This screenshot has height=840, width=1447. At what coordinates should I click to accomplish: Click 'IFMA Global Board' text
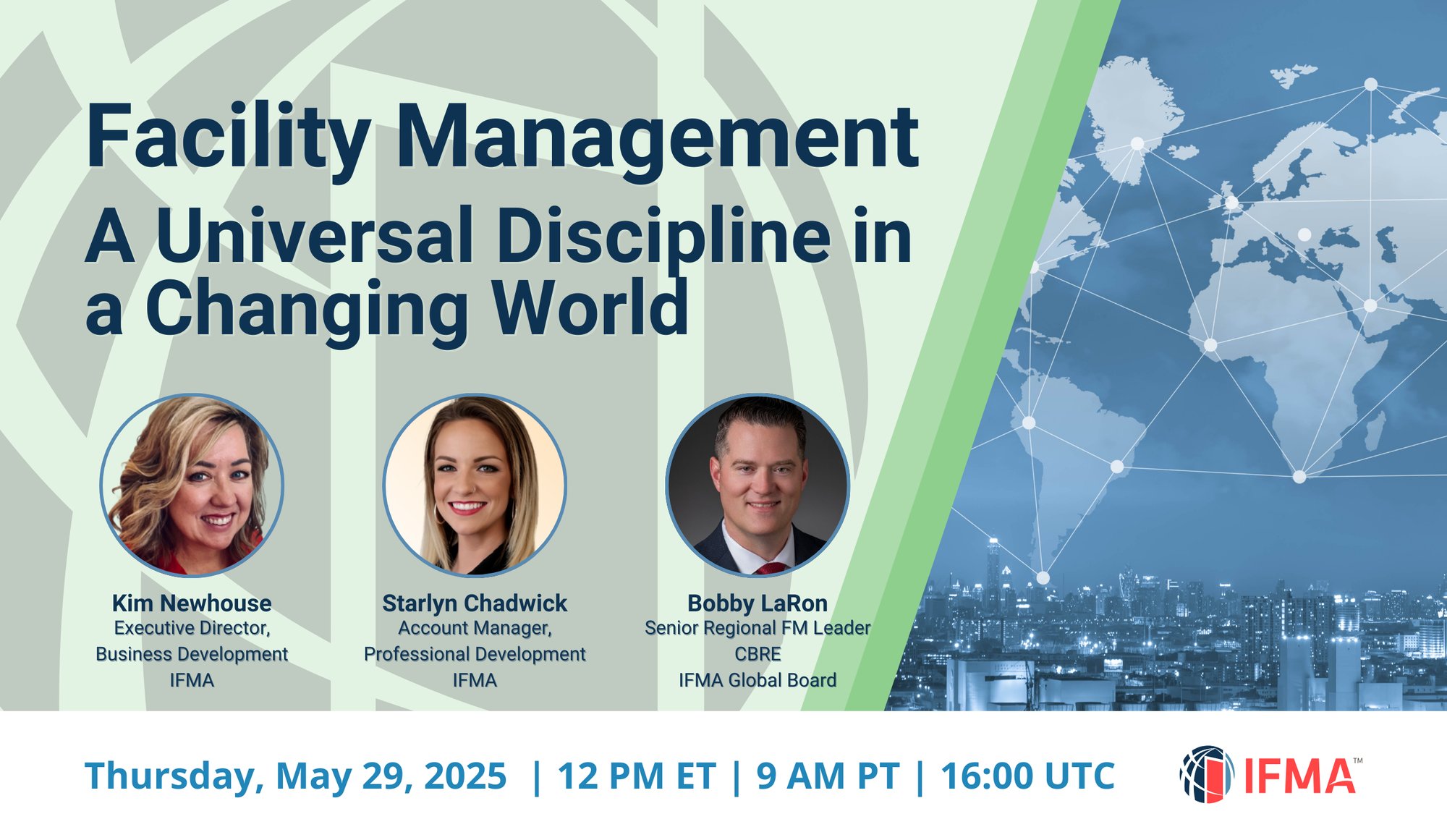click(758, 680)
